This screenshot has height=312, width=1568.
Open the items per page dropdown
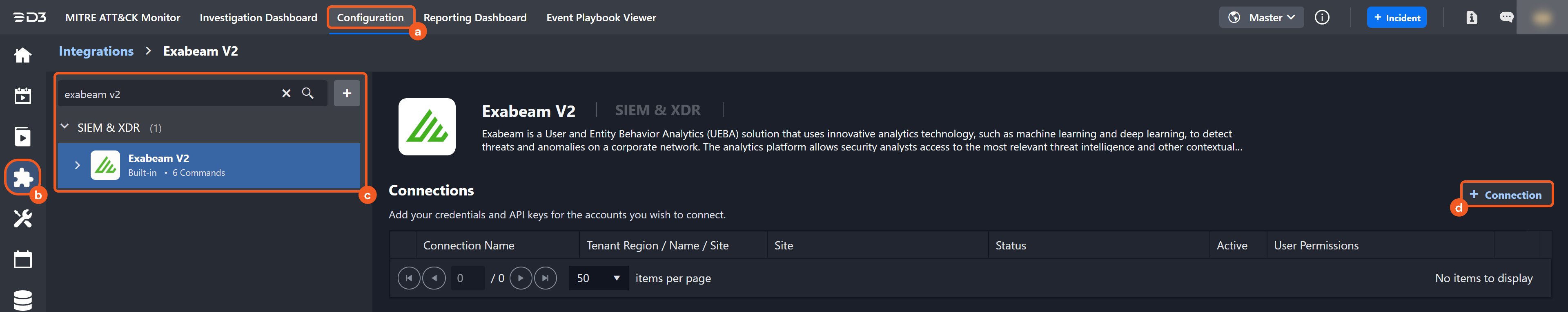(x=598, y=278)
